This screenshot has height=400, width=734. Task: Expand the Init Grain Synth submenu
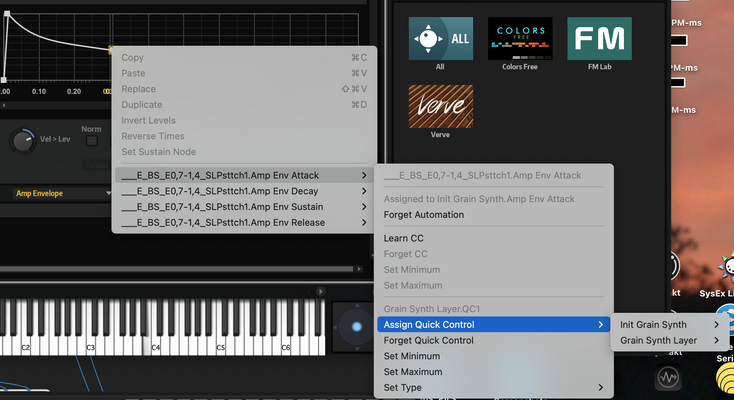[668, 325]
